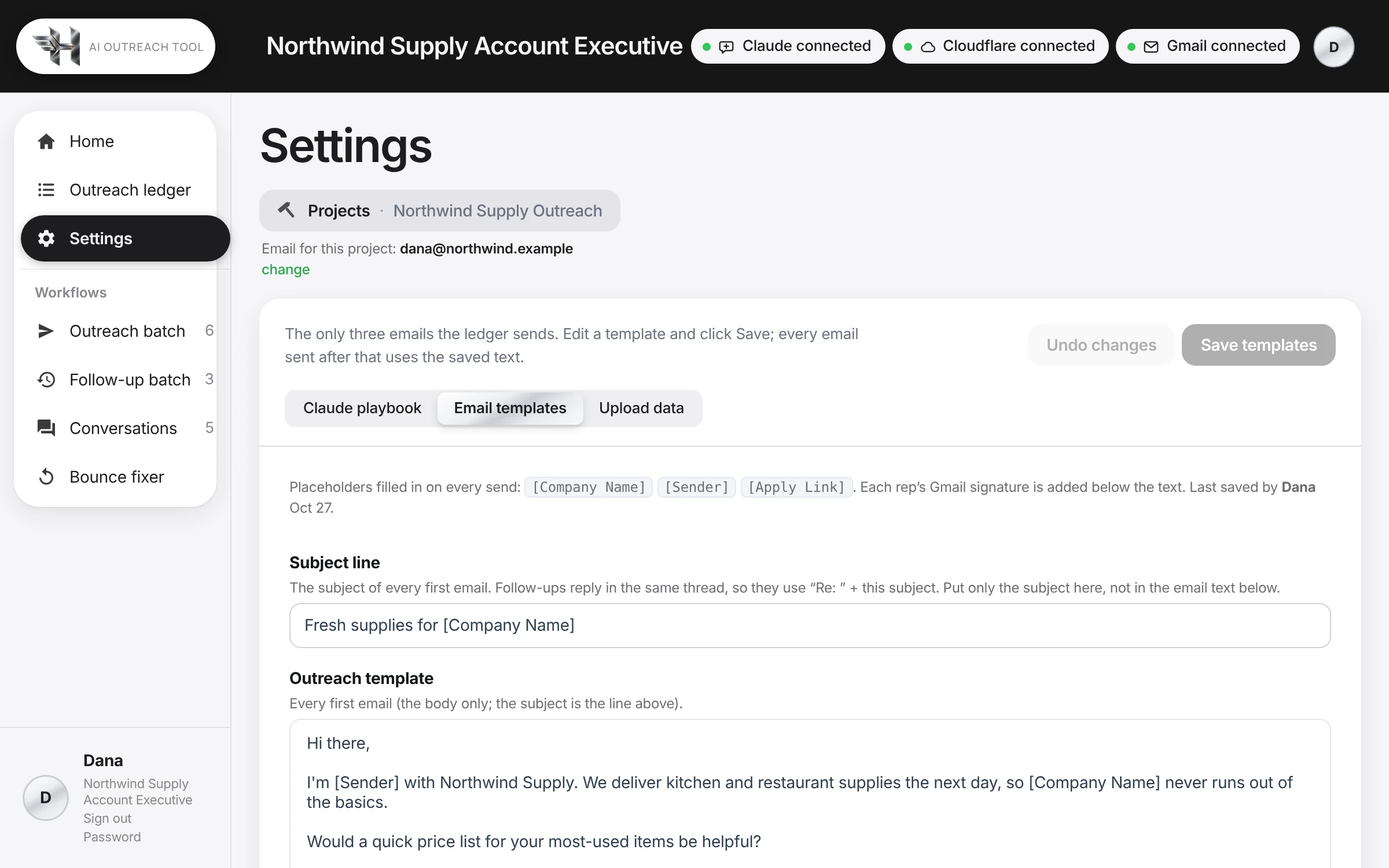Click the Gmail connected status pill
Viewport: 1389px width, 868px height.
click(x=1207, y=46)
